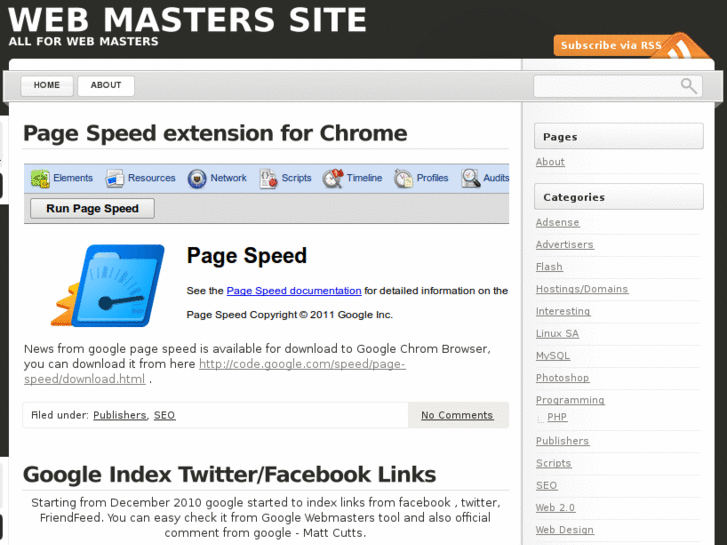
Task: Open the Publishers category in sidebar
Action: (x=562, y=441)
